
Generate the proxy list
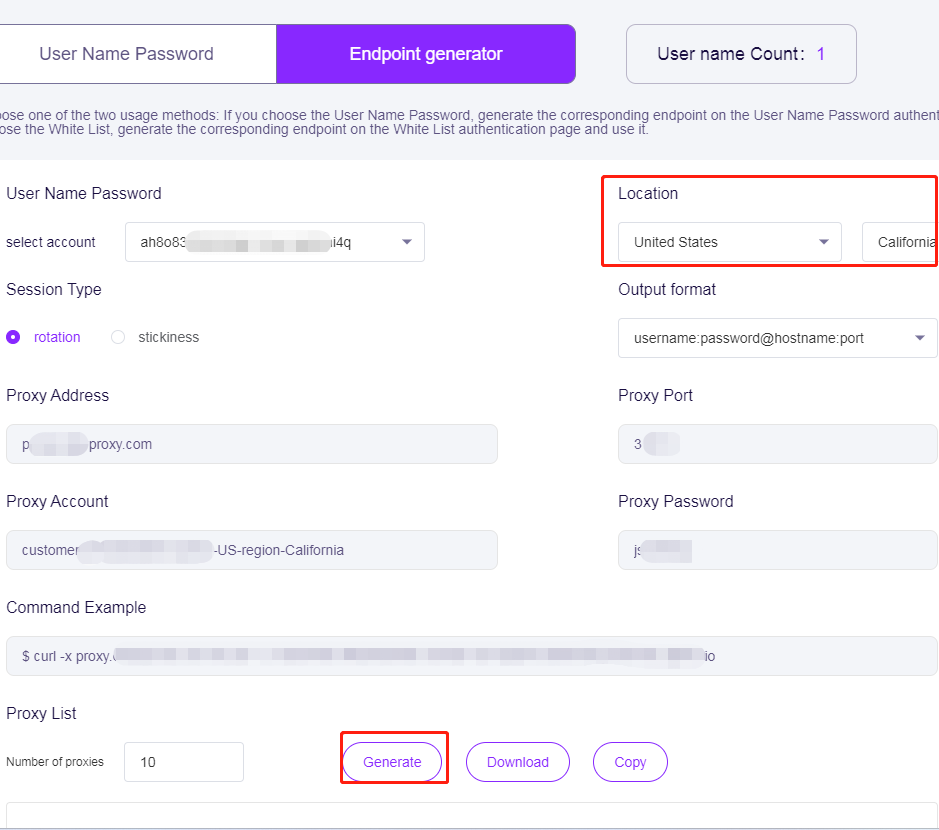pos(393,762)
